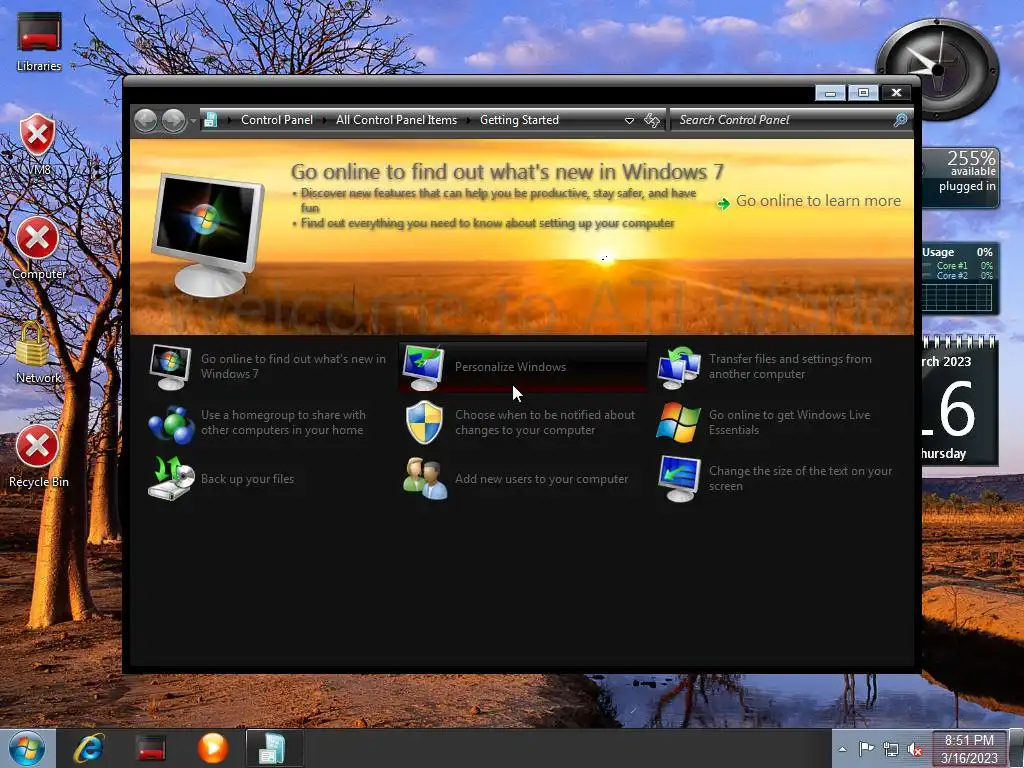Click the search magnifier icon

(x=900, y=120)
